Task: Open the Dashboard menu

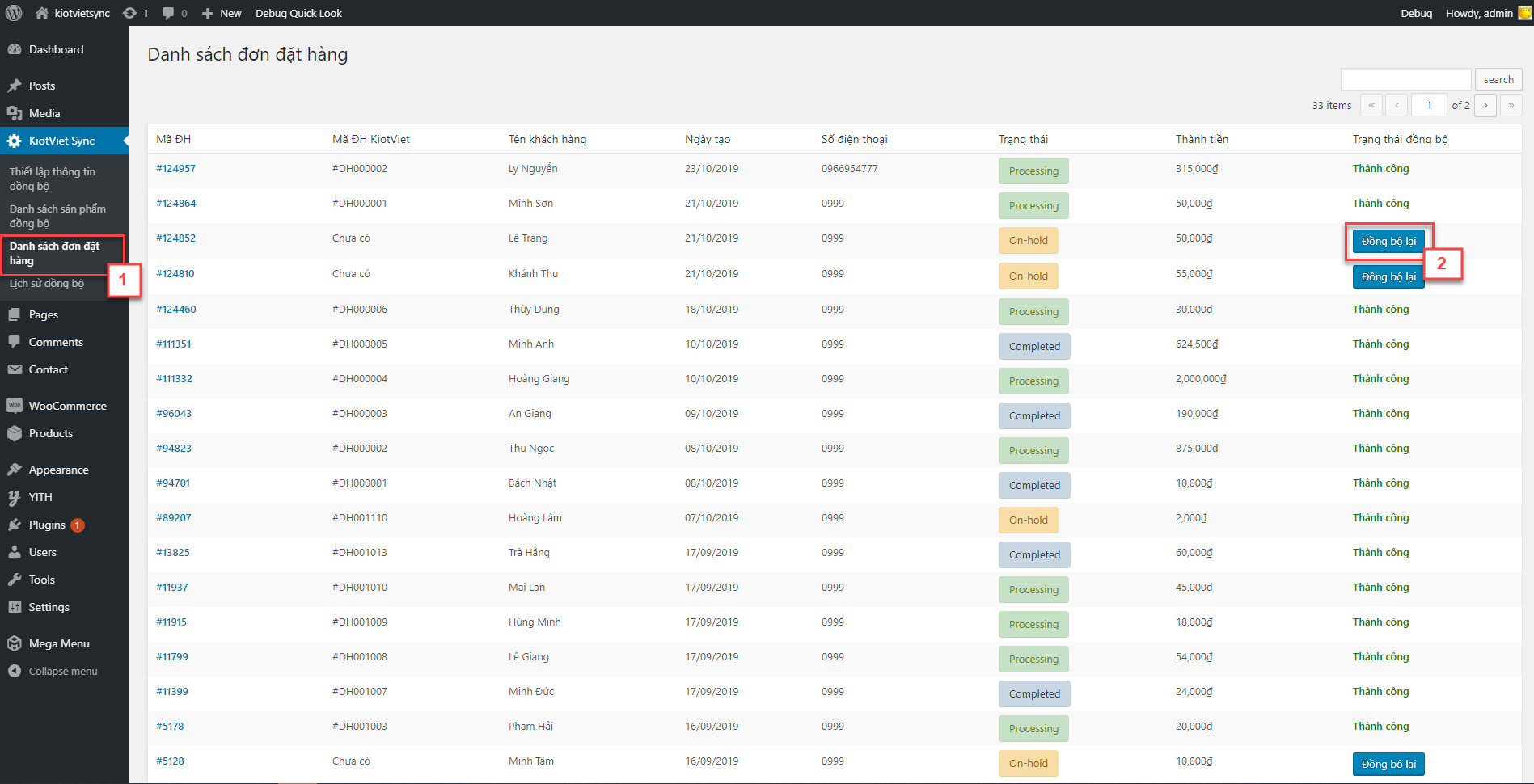Action: [x=56, y=49]
